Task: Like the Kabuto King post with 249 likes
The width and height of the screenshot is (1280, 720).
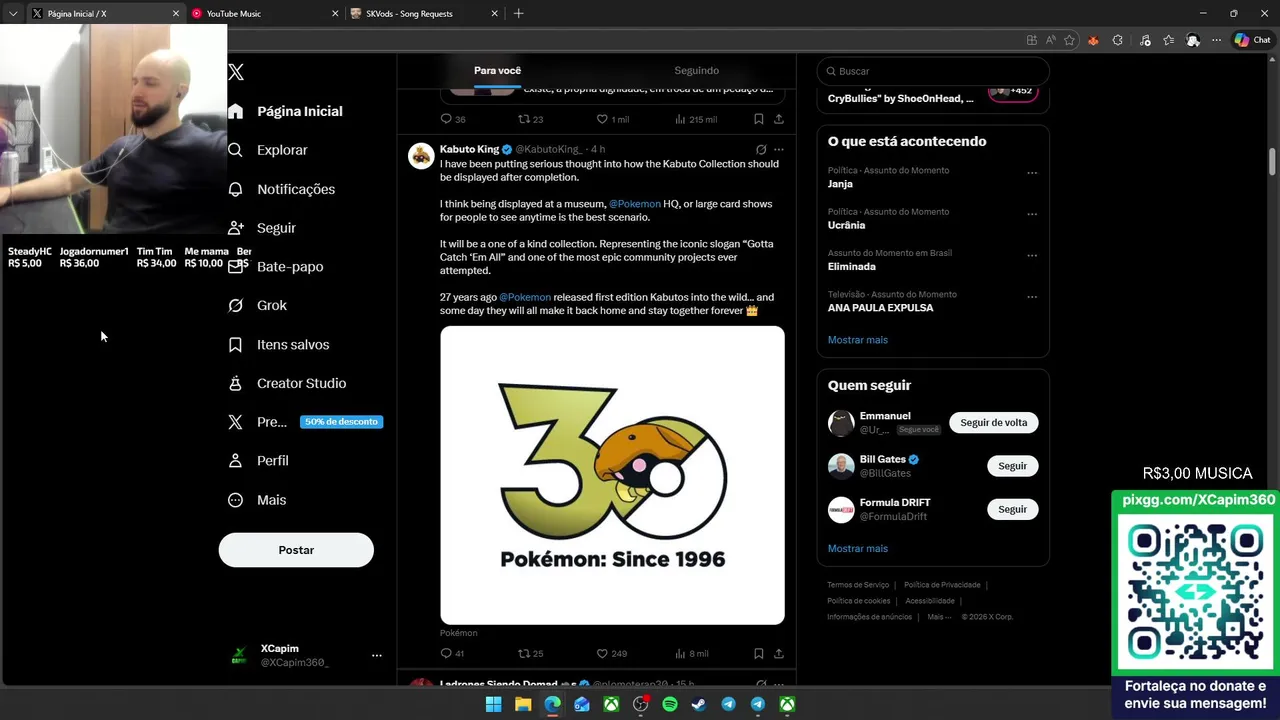Action: pyautogui.click(x=611, y=654)
